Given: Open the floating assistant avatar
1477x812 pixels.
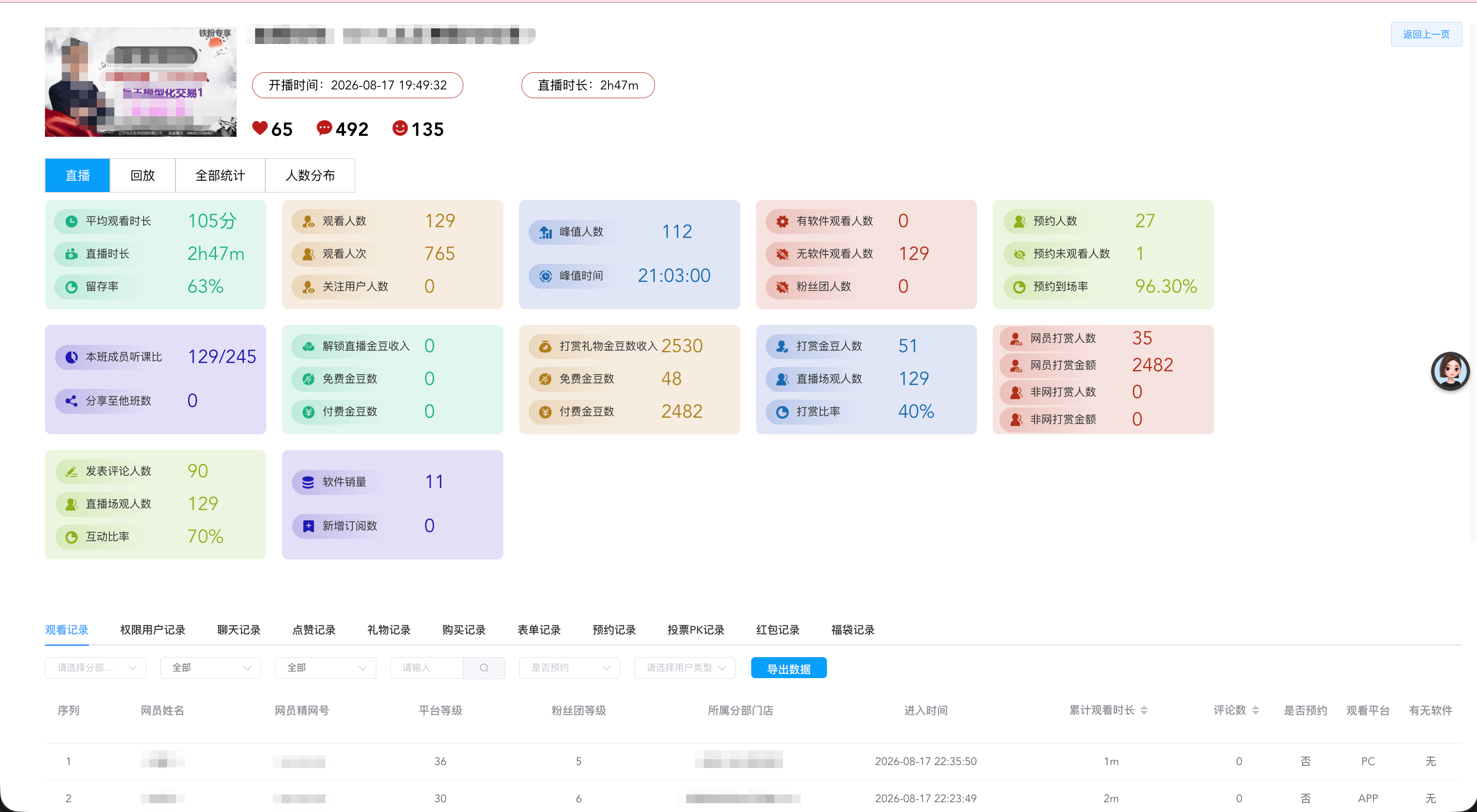Looking at the screenshot, I should coord(1450,371).
